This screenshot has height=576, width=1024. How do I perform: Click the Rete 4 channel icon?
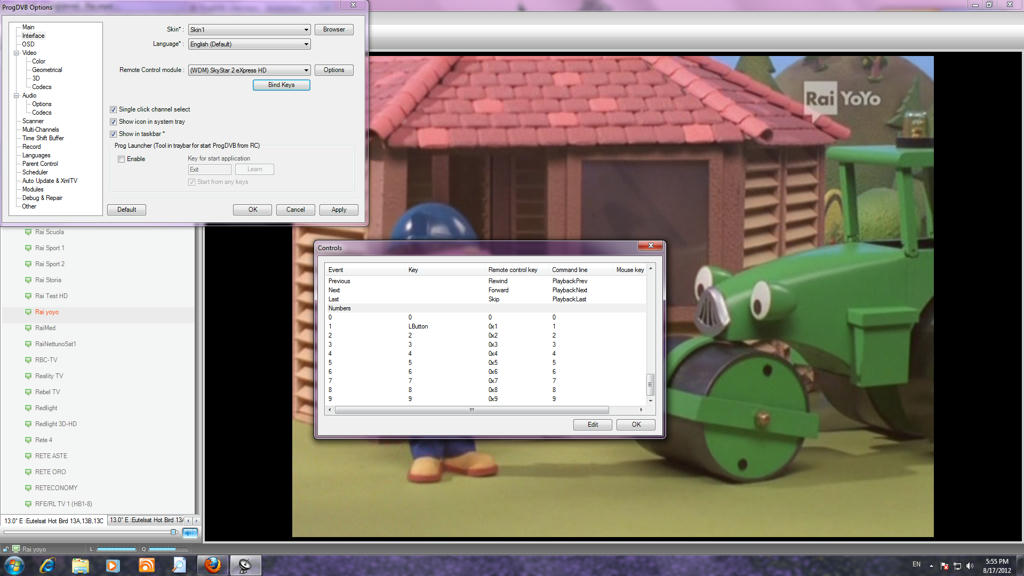28,440
